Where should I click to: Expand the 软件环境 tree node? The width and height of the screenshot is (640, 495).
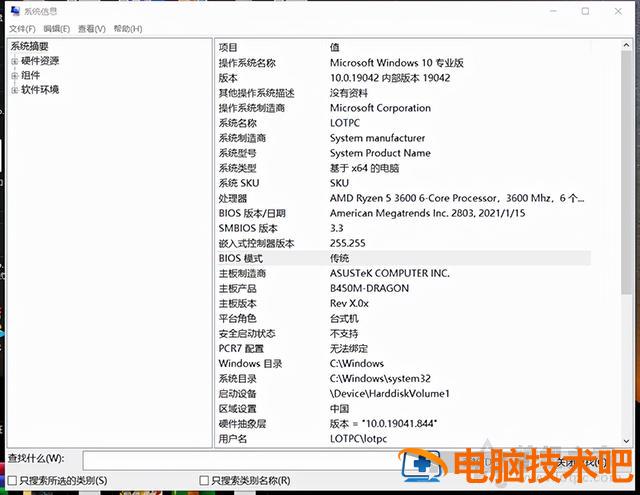click(14, 90)
